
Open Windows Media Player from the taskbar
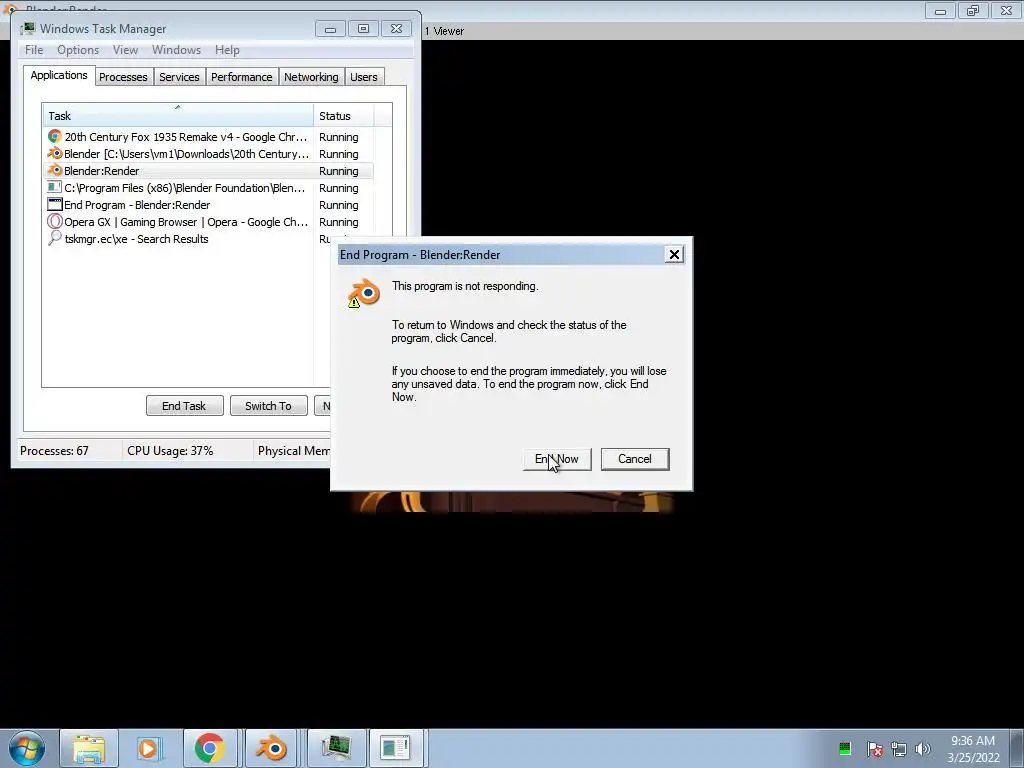(x=148, y=748)
